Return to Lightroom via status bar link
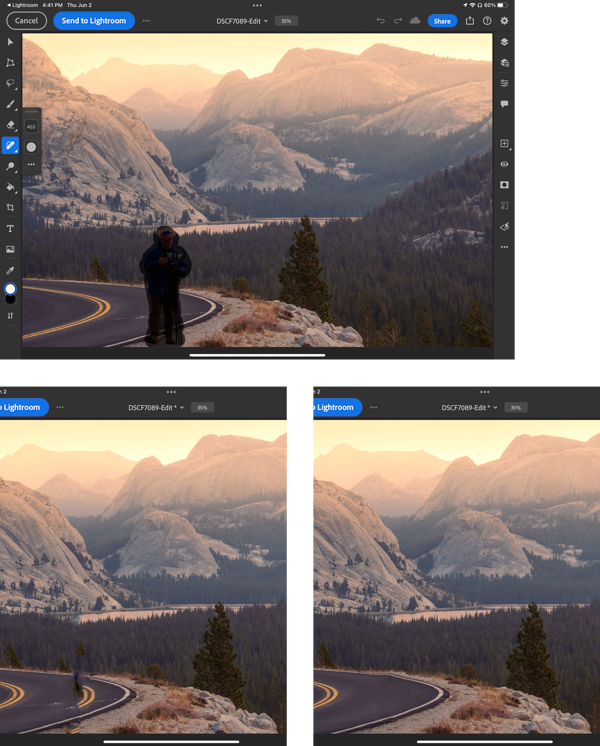The height and width of the screenshot is (746, 600). pos(22,5)
